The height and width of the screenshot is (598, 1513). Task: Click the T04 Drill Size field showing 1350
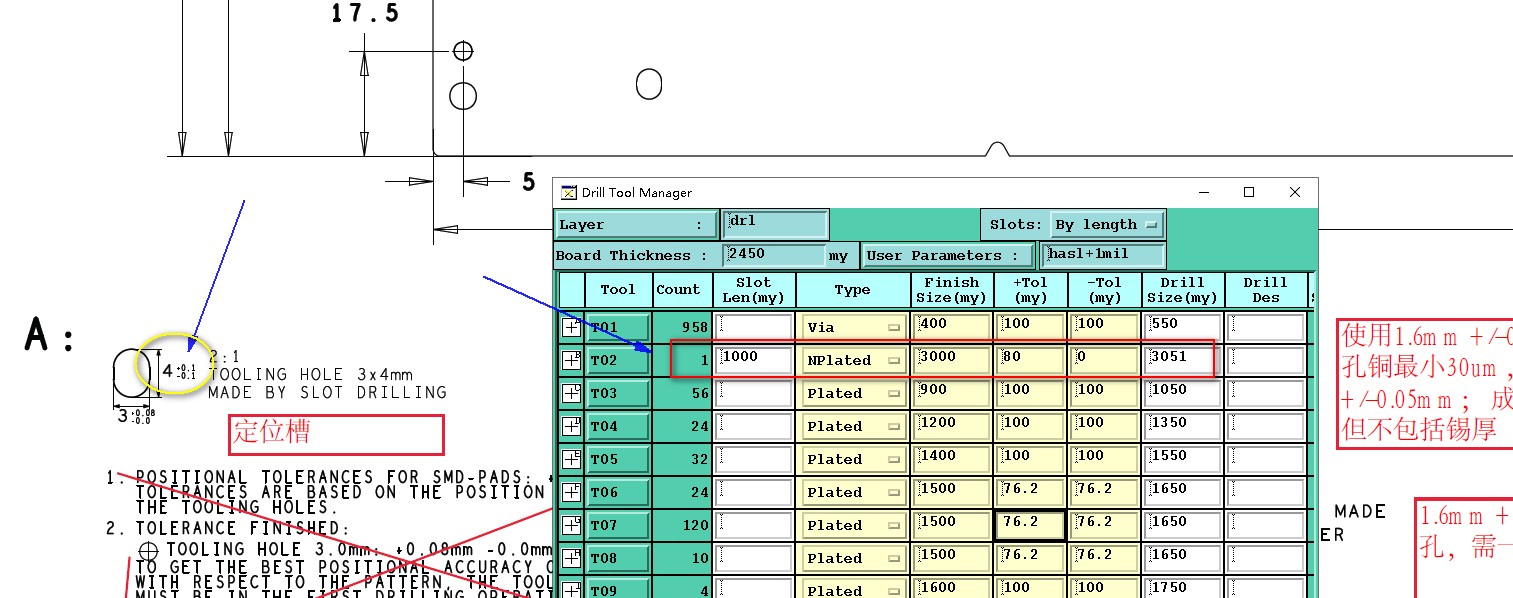click(x=1183, y=426)
